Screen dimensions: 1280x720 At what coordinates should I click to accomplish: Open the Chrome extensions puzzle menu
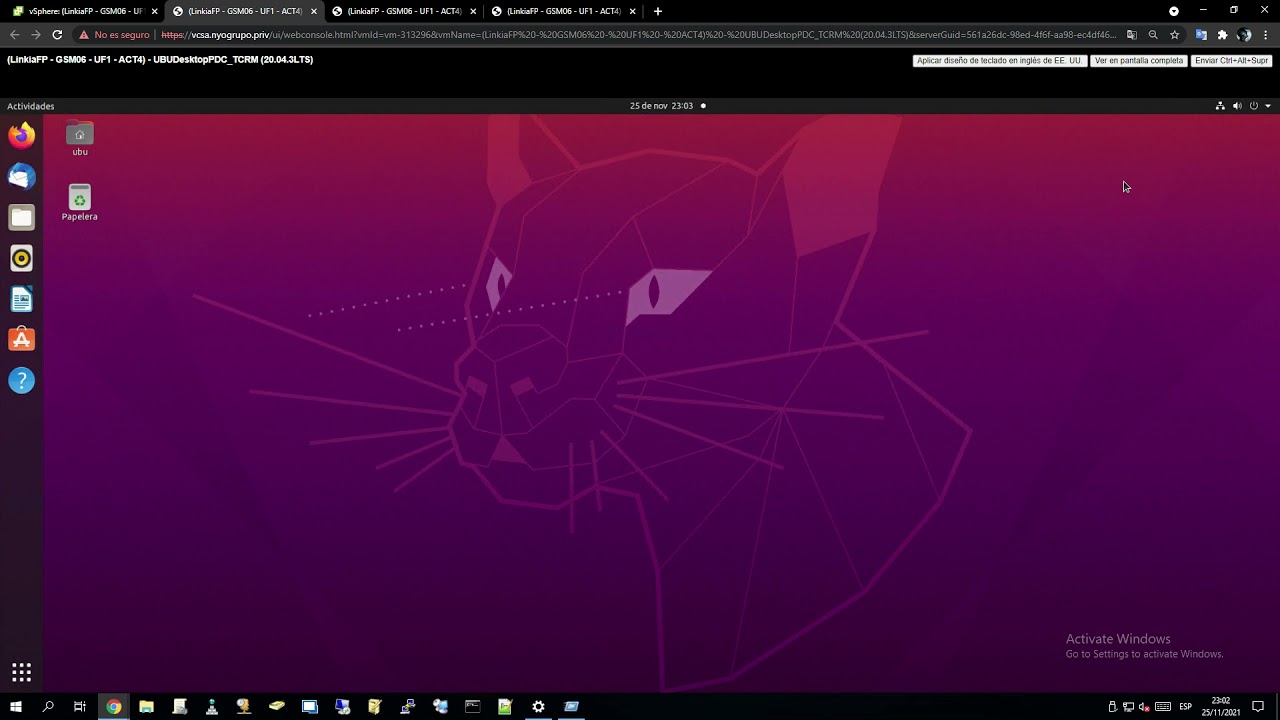(1222, 35)
